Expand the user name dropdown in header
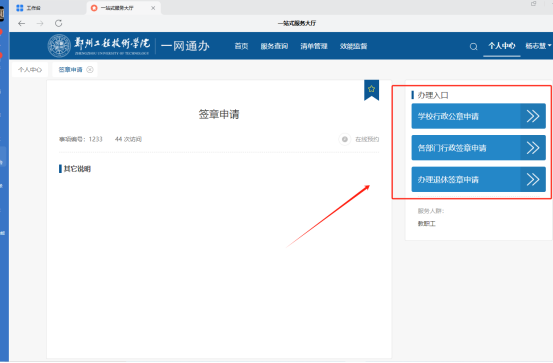Screen dimensions: 553x363 click(538, 46)
